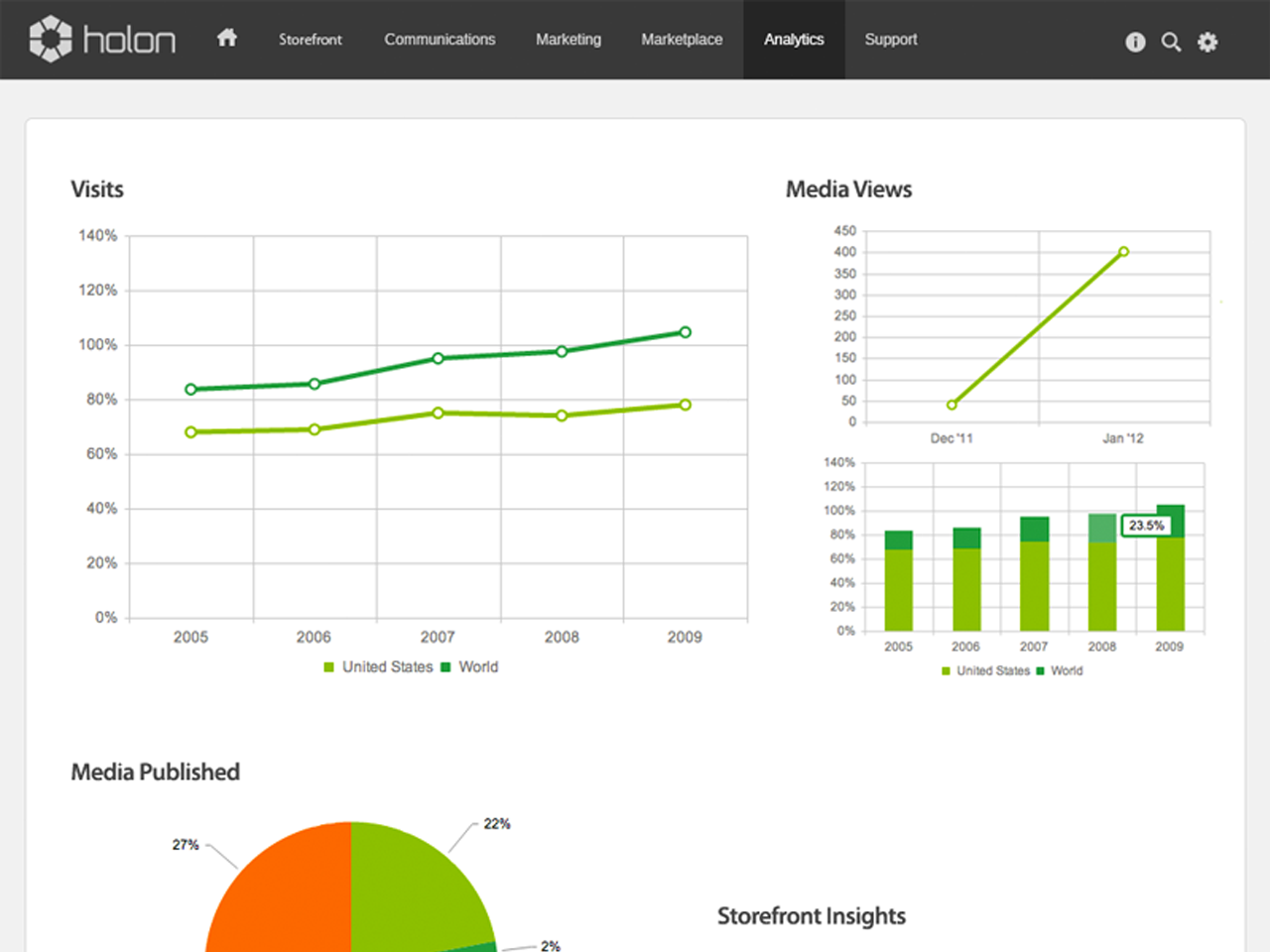Click the Dec '11 point on Media Views

[952, 405]
